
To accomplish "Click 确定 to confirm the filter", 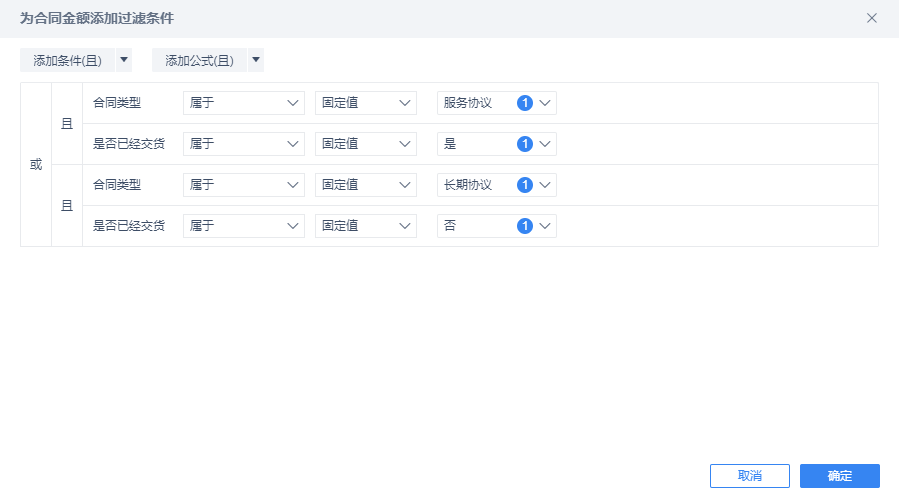I will [840, 476].
